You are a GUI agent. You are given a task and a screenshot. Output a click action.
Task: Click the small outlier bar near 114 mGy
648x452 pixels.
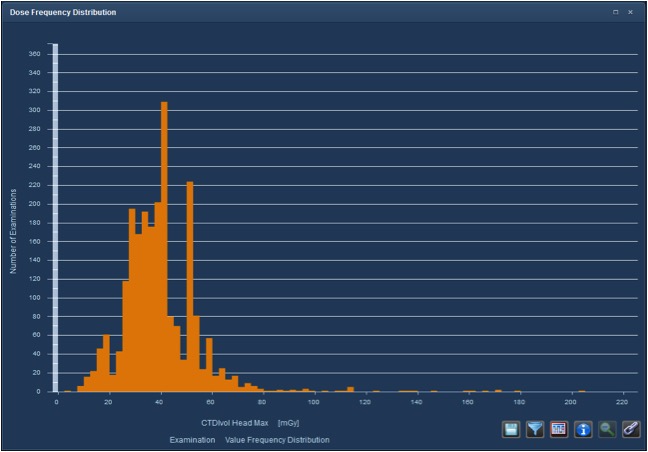coord(350,389)
